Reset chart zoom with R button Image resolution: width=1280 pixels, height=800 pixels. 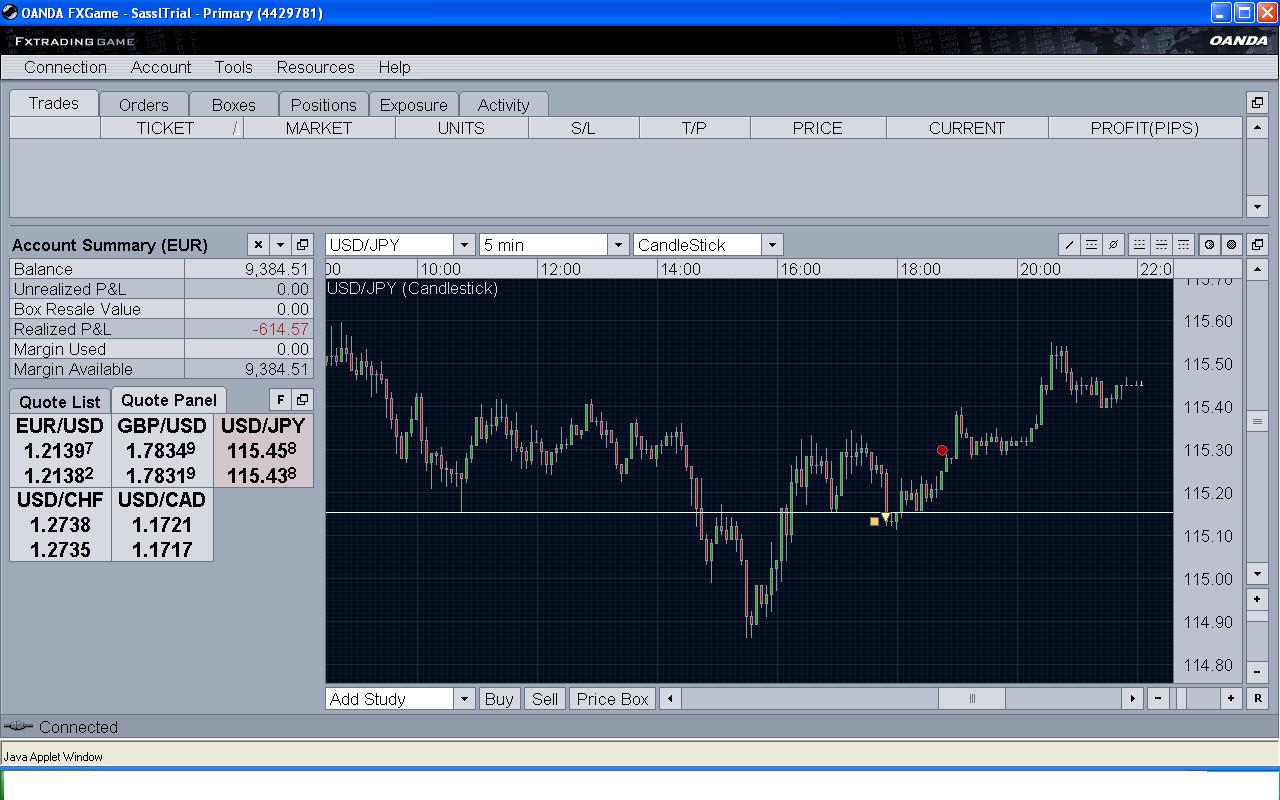tap(1257, 699)
